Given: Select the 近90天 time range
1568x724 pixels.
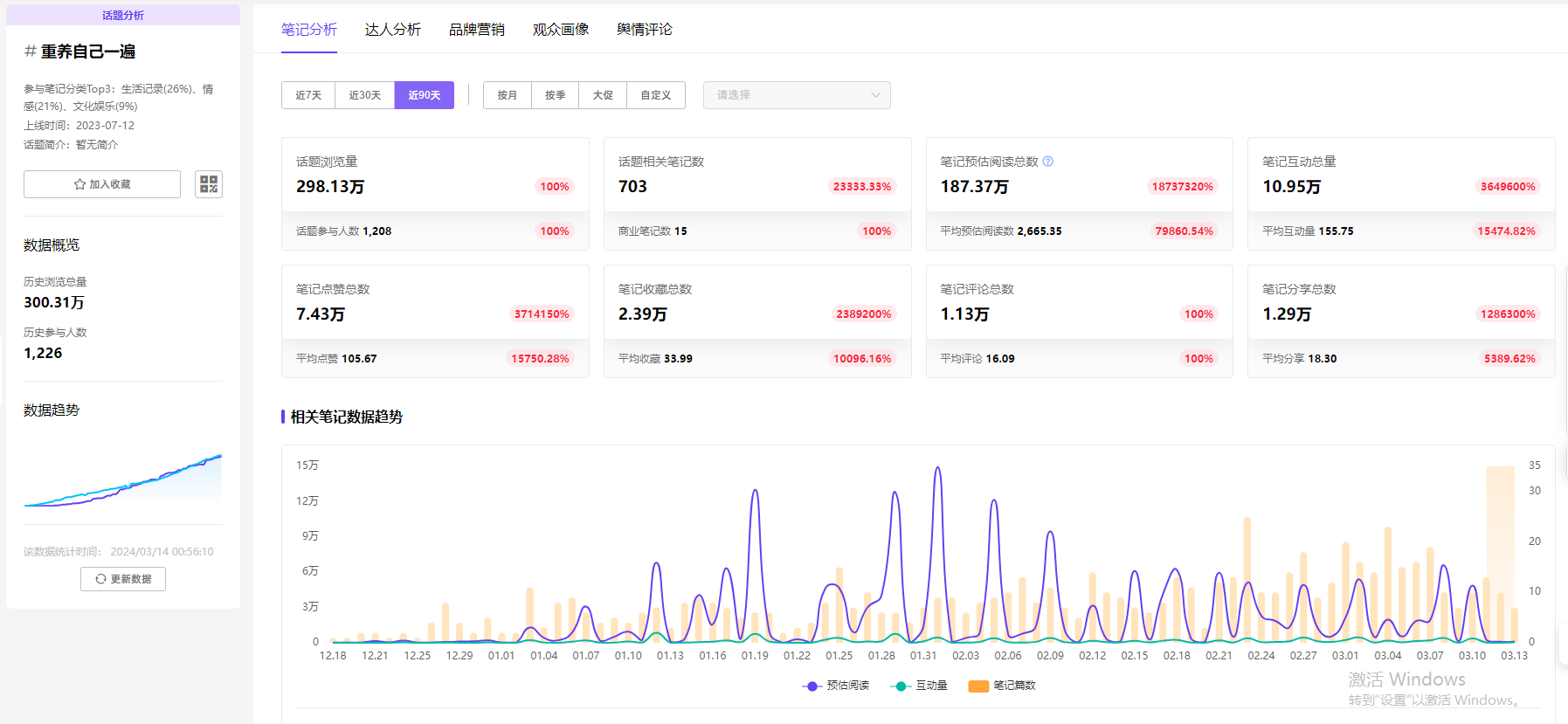Looking at the screenshot, I should [x=425, y=95].
